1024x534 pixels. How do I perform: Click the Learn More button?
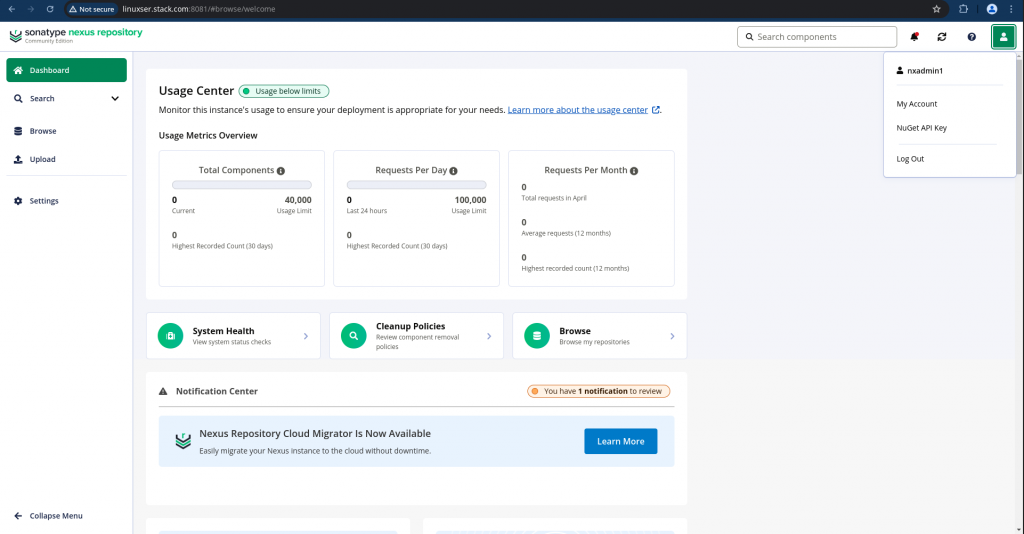coord(620,441)
